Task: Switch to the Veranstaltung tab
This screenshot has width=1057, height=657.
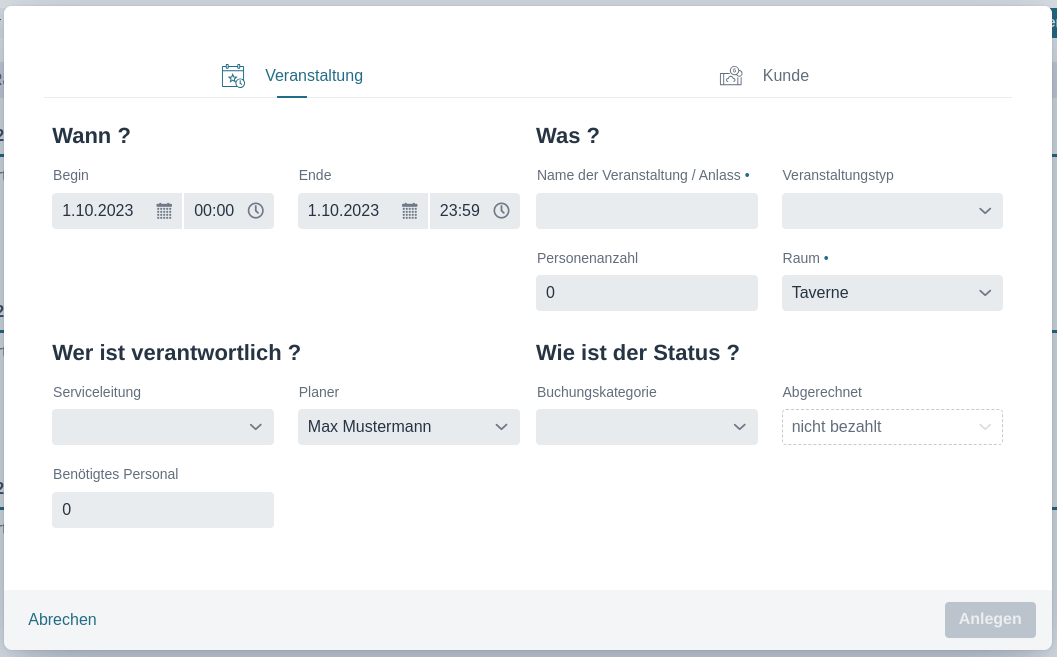Action: tap(313, 75)
